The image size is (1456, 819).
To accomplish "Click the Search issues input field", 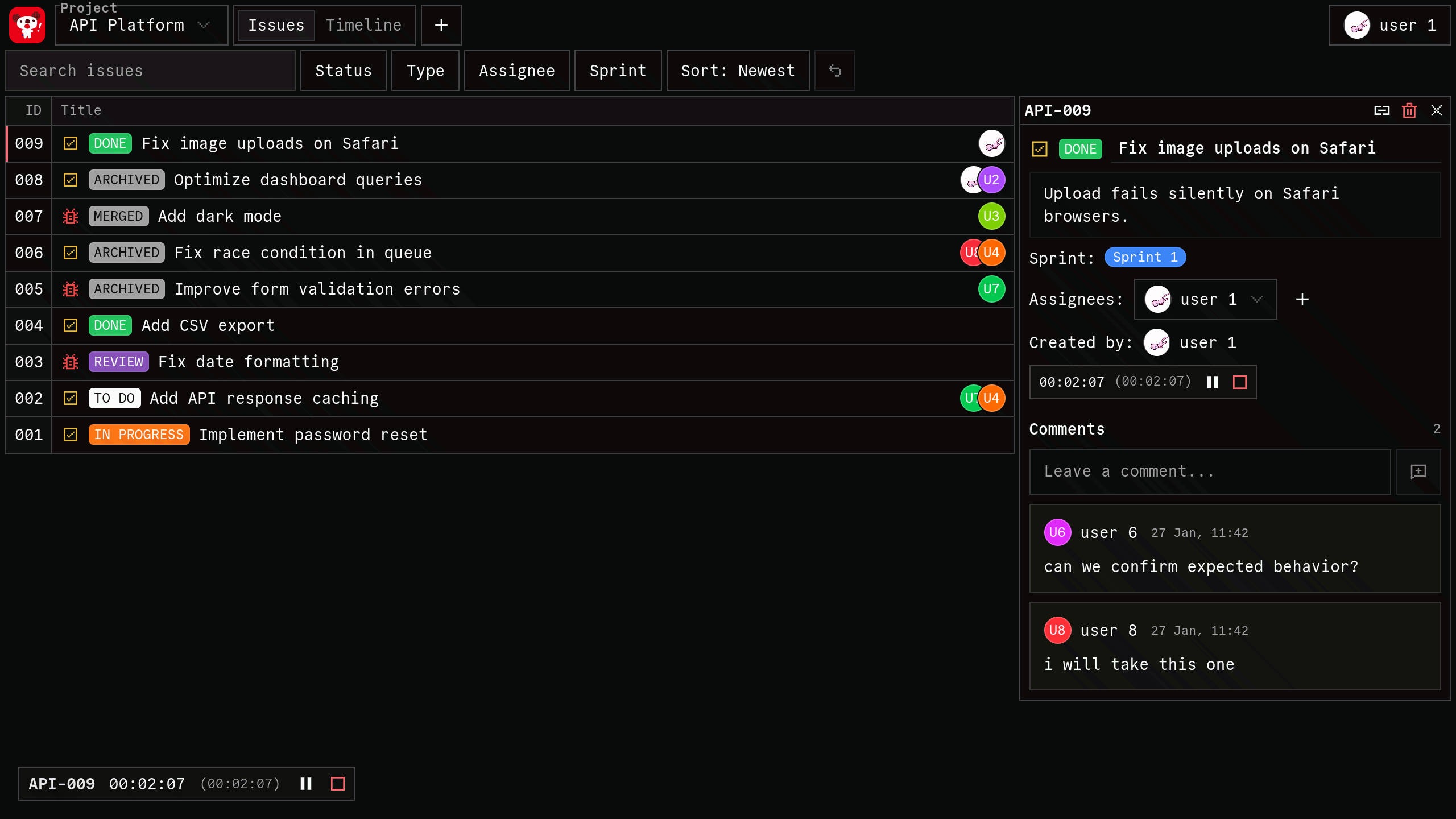I will [150, 71].
